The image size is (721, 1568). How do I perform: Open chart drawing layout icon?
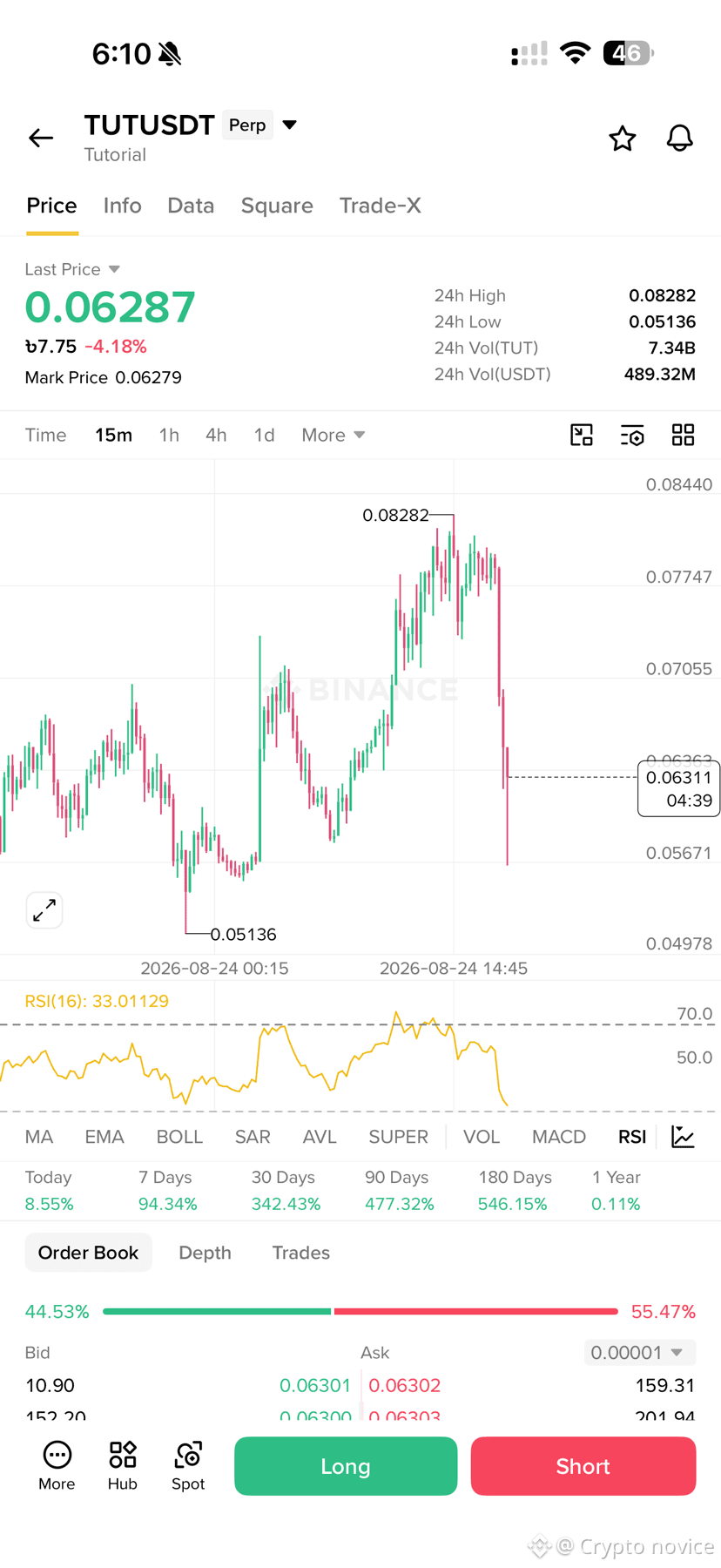click(x=582, y=435)
